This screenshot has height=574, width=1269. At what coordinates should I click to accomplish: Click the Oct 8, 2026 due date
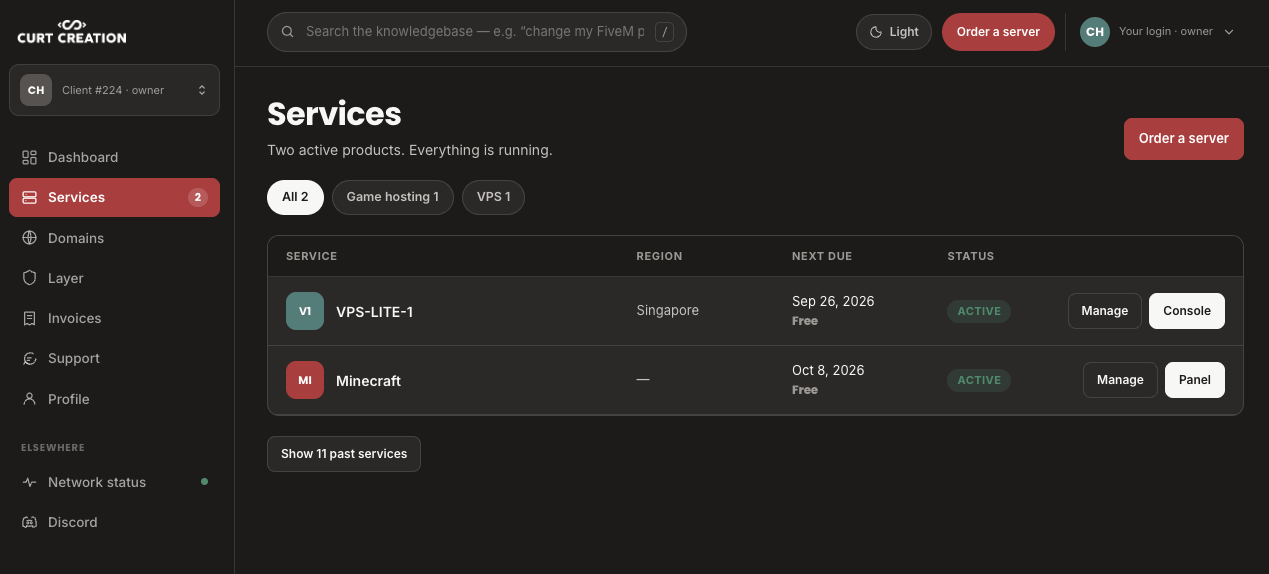[828, 370]
